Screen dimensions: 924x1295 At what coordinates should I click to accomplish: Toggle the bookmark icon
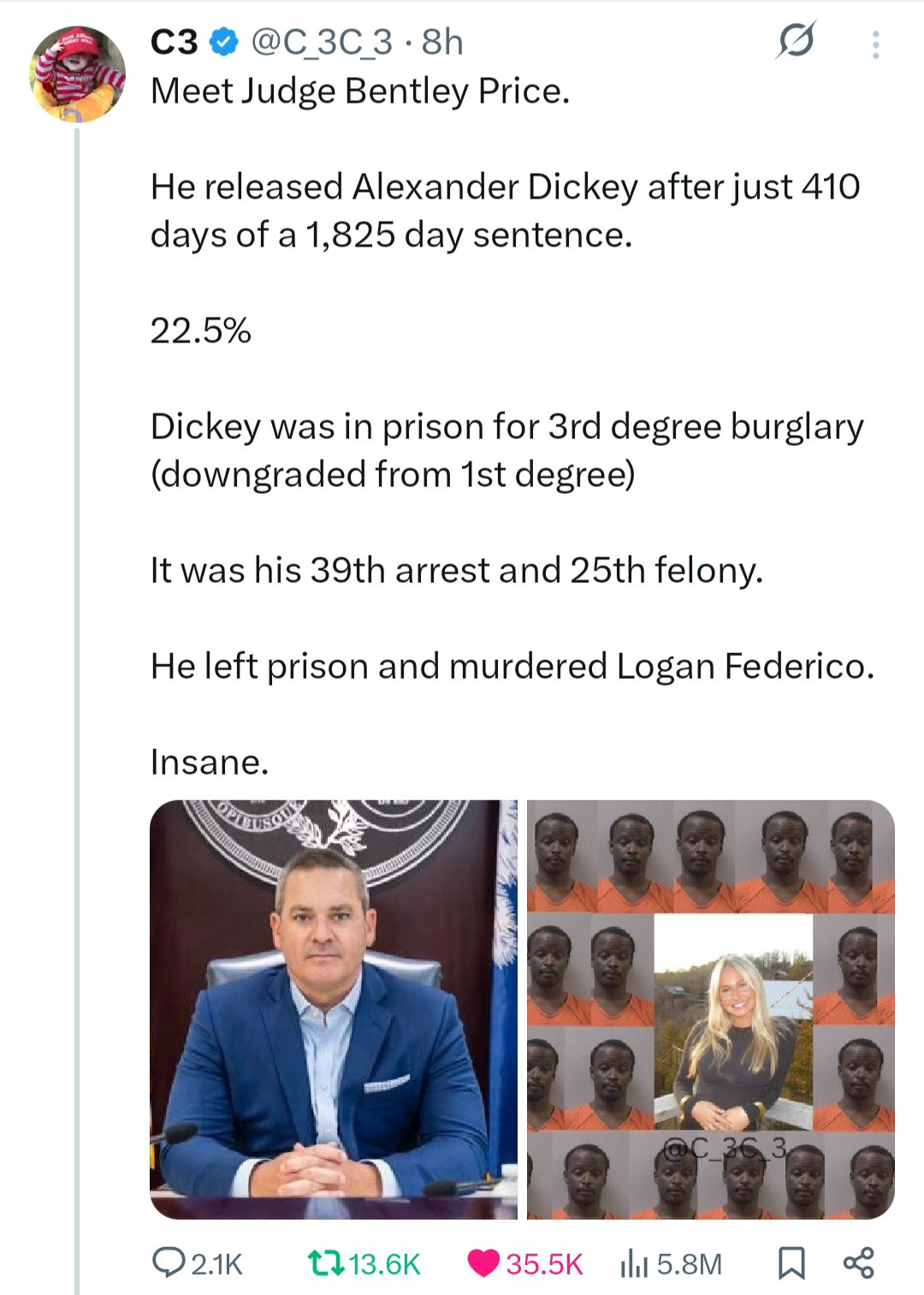(x=791, y=1262)
